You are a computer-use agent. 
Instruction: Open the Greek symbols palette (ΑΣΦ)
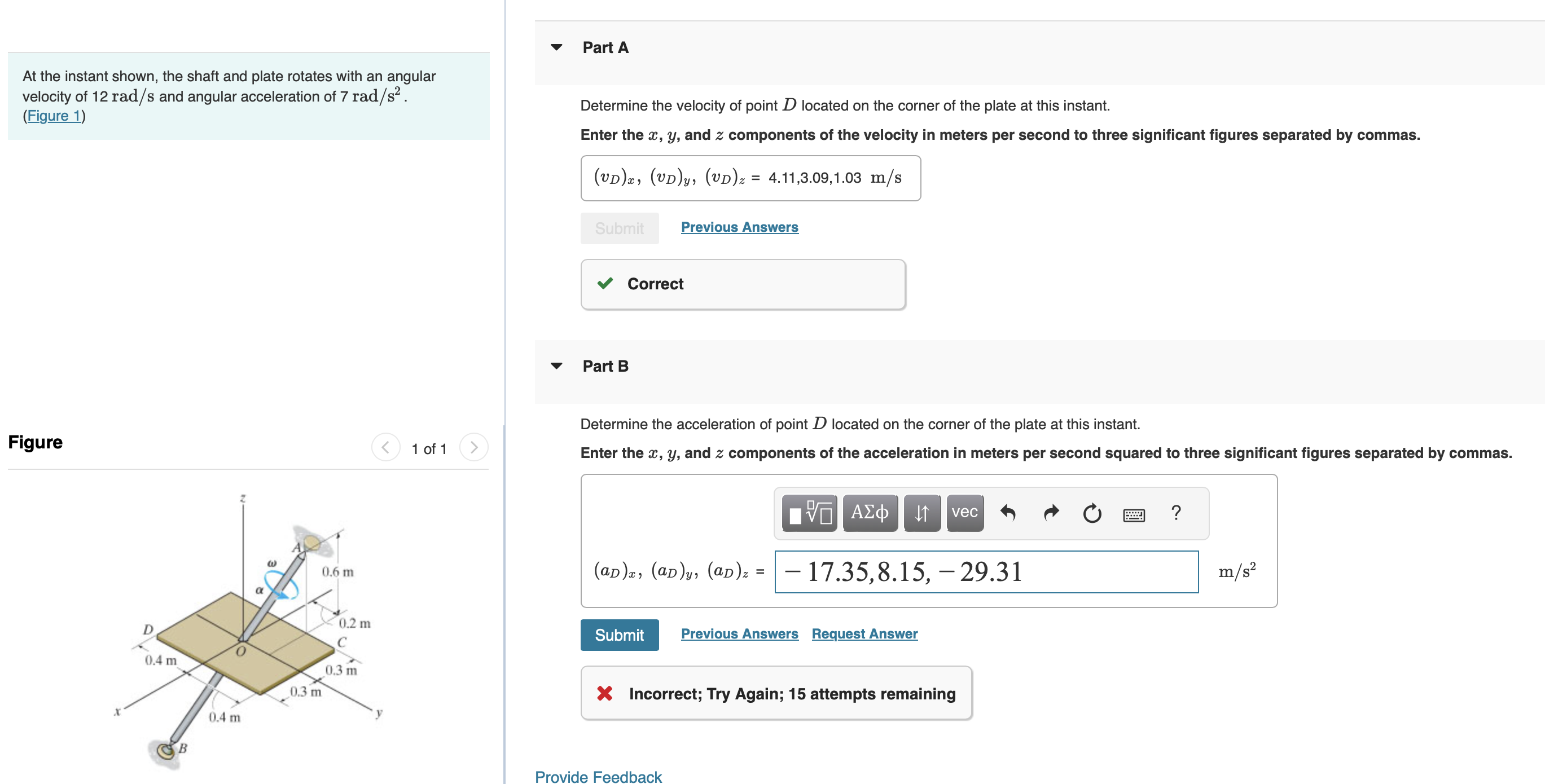[x=870, y=513]
